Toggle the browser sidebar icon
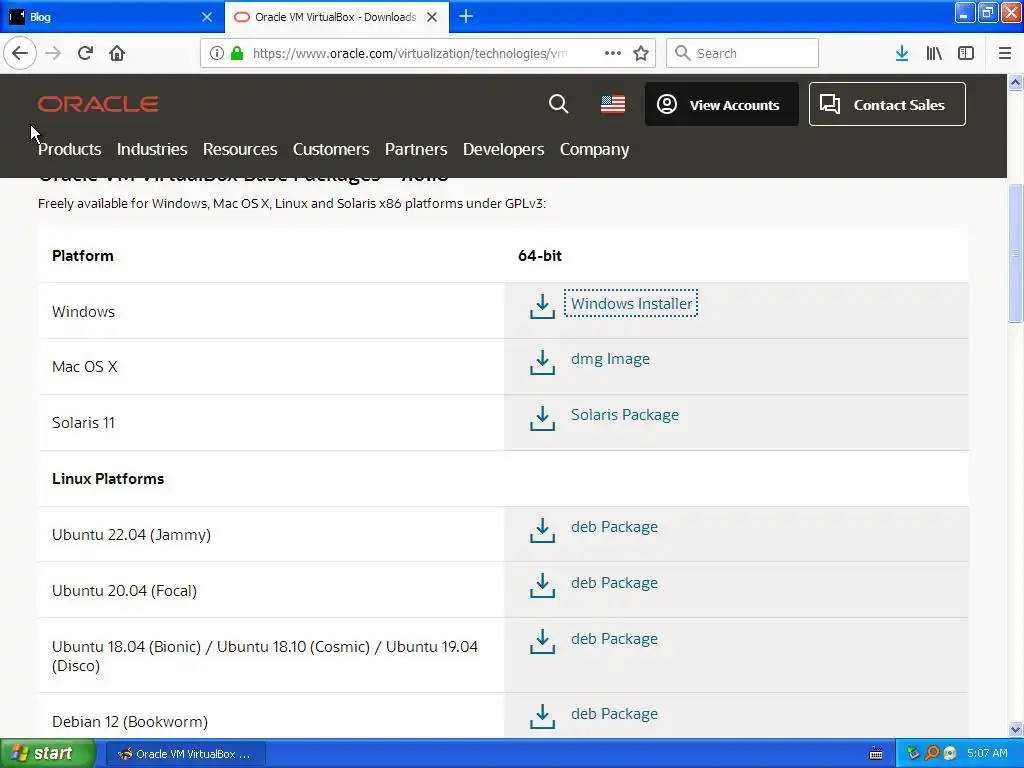The width and height of the screenshot is (1024, 768). click(966, 53)
